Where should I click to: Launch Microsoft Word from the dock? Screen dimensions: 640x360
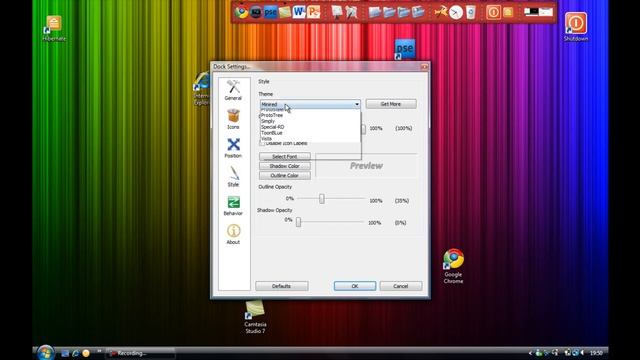click(299, 12)
